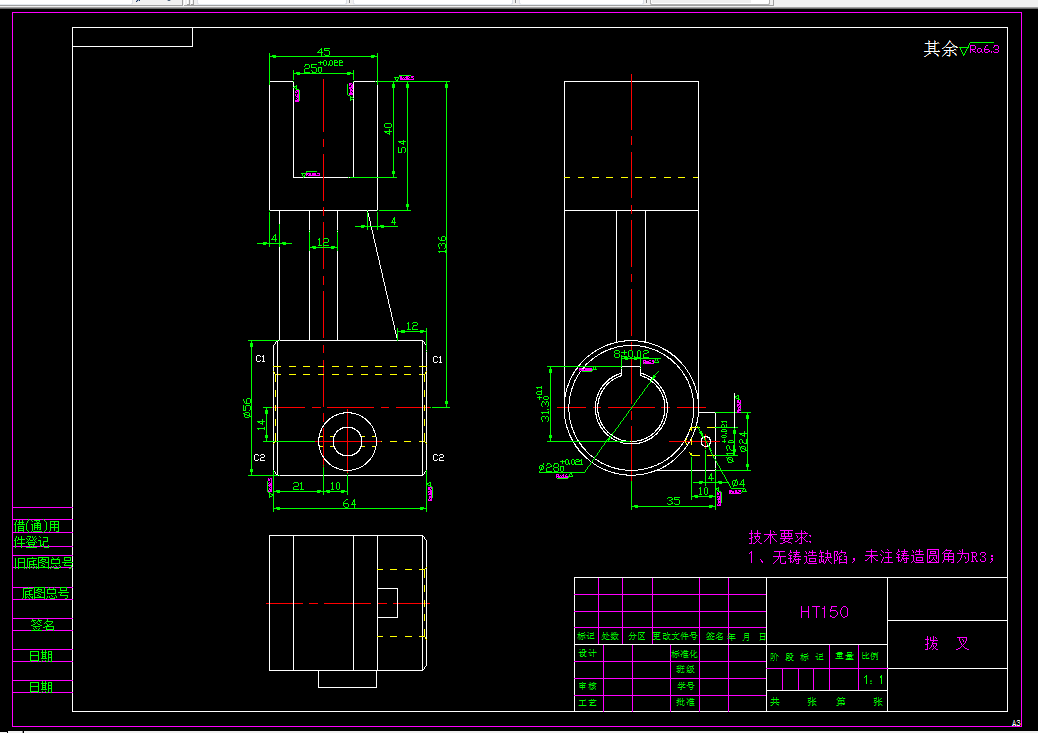The image size is (1038, 733).
Task: Click the 借(通)用 sidebar label
Action: click(x=37, y=526)
